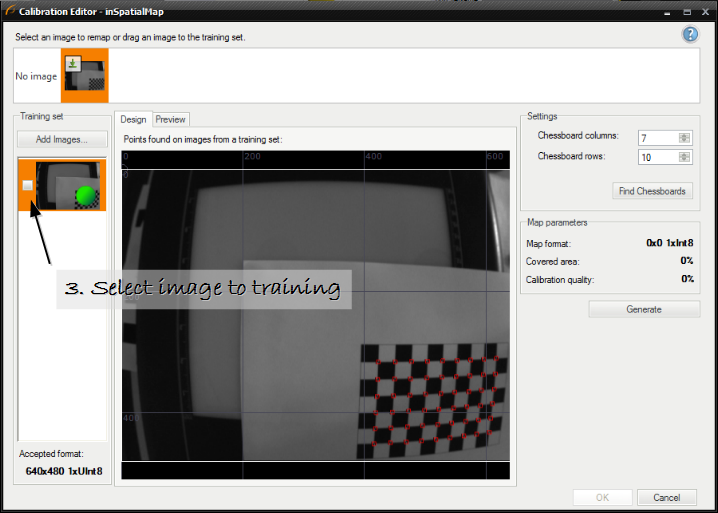Select the training set image thumbnail
718x513 pixels.
click(70, 185)
